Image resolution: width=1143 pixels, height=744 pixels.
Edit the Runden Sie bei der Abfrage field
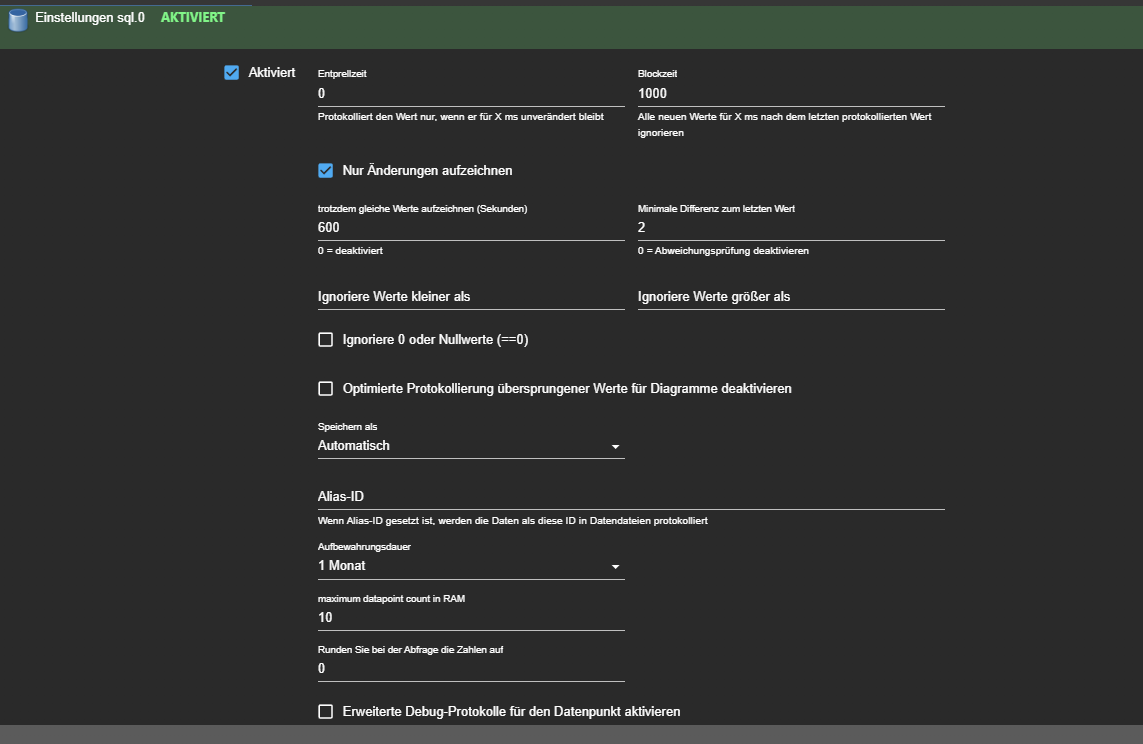[471, 669]
